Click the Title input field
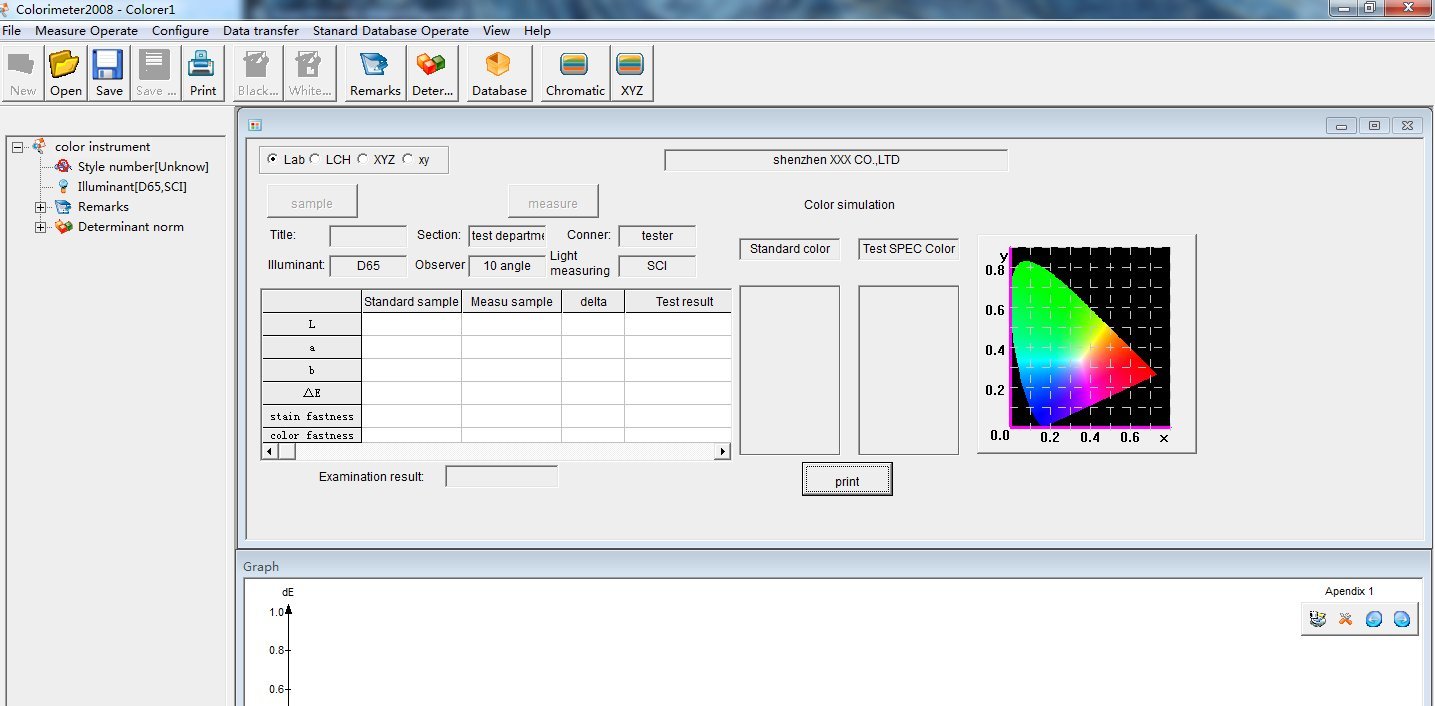 (x=366, y=236)
